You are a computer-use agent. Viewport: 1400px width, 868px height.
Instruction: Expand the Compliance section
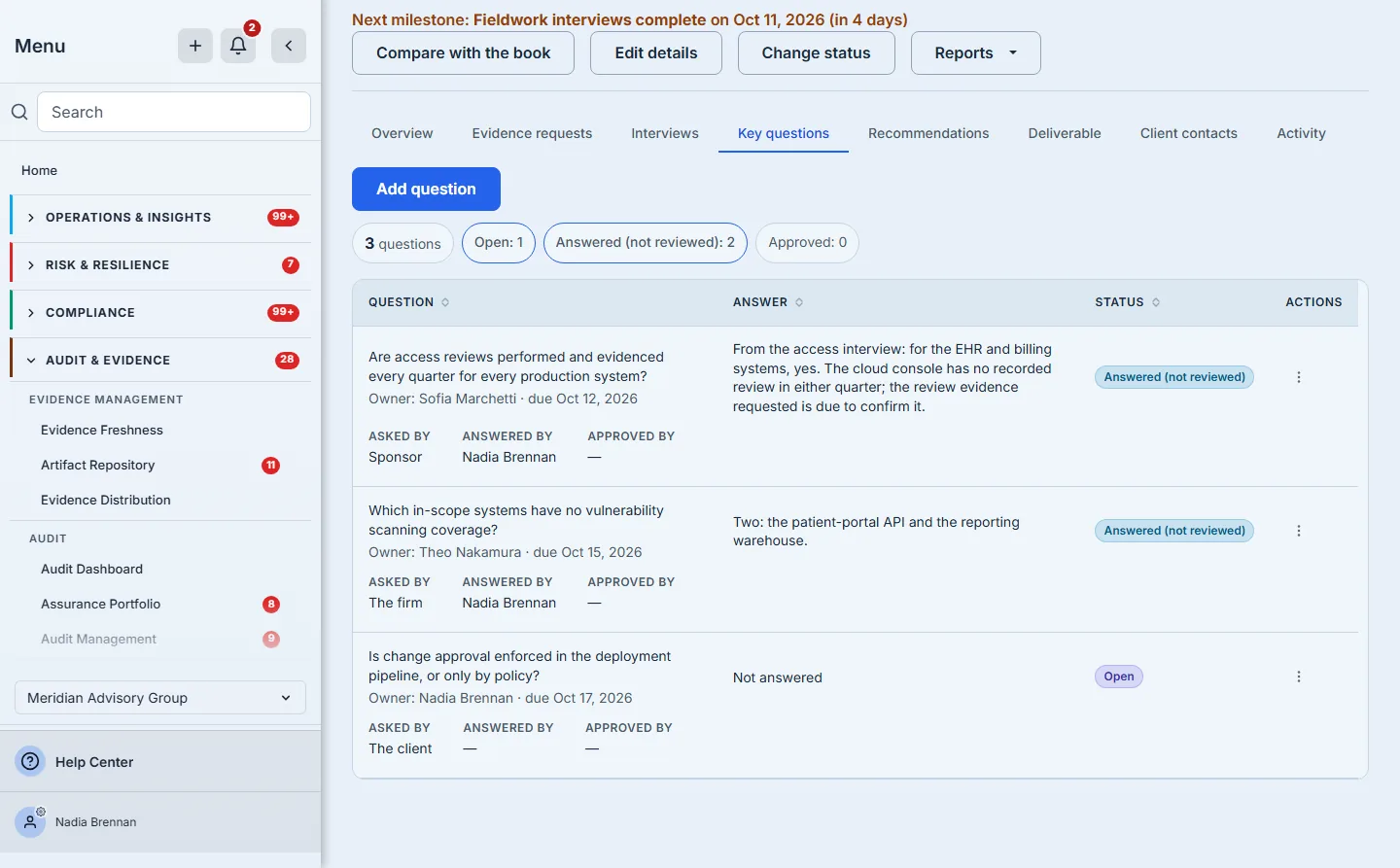161,312
